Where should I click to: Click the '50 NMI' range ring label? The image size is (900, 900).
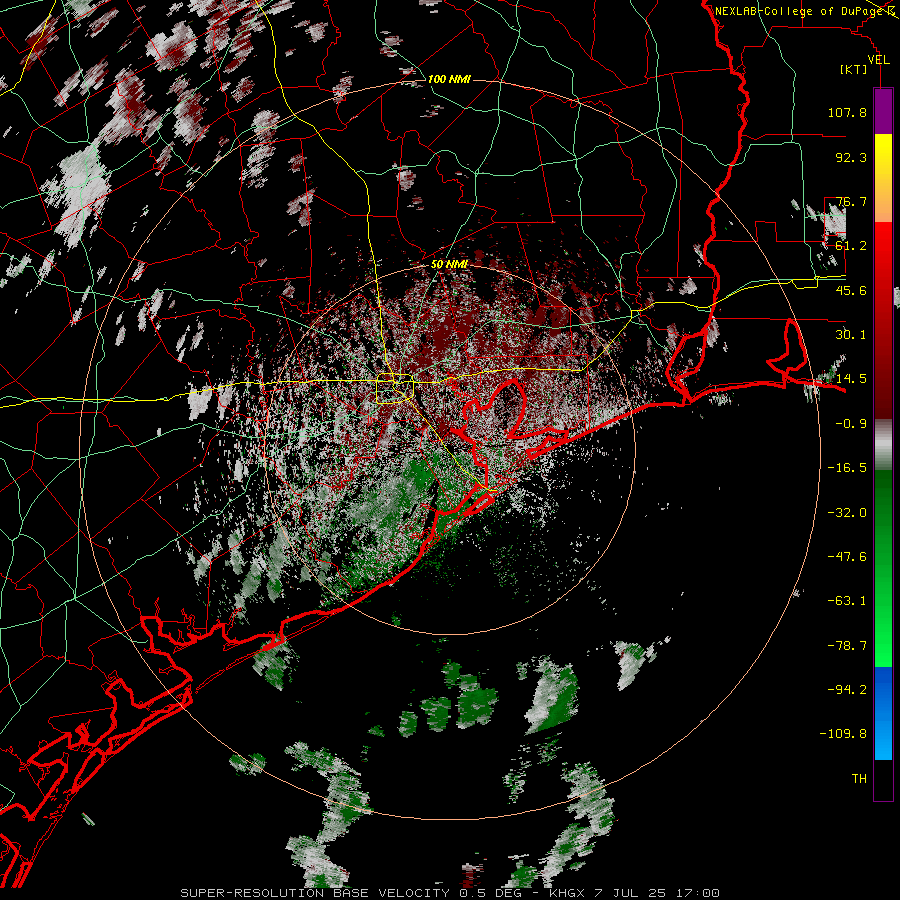449,264
